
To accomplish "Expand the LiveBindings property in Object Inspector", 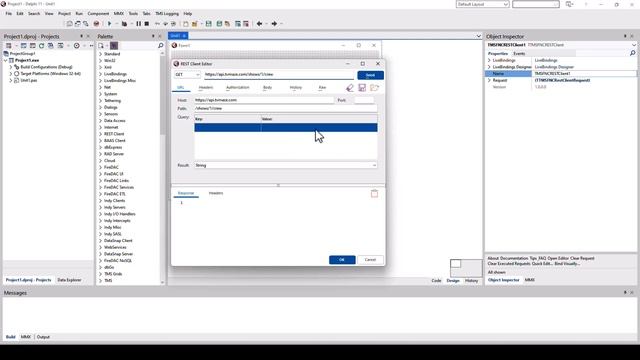I will [489, 60].
